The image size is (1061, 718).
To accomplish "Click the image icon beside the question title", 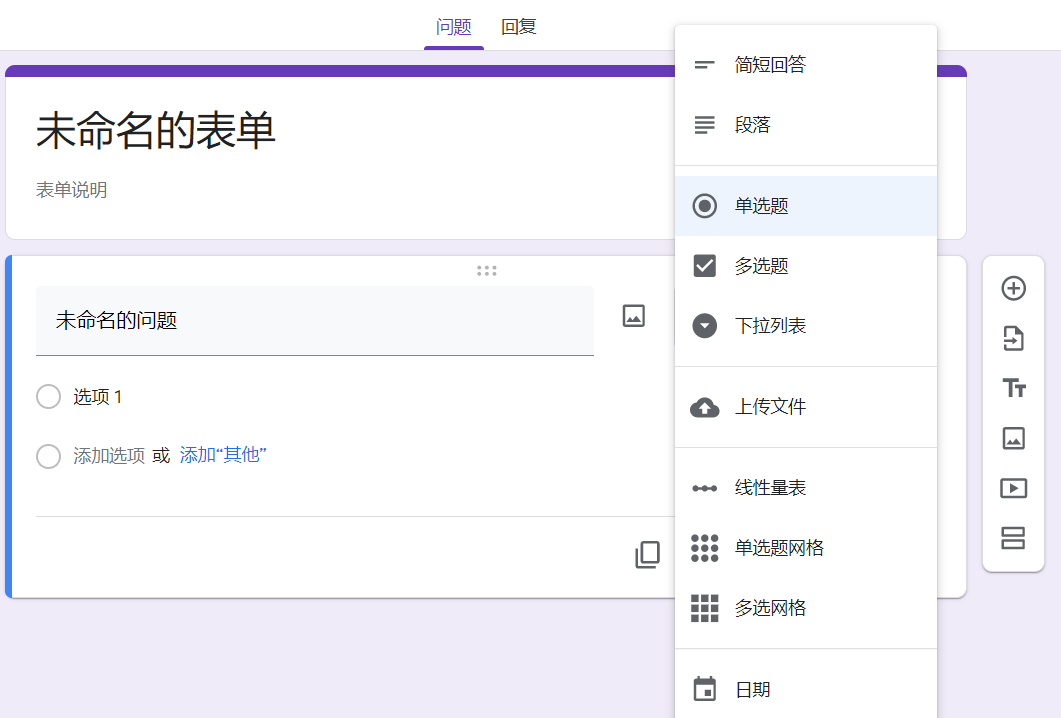I will (x=632, y=317).
